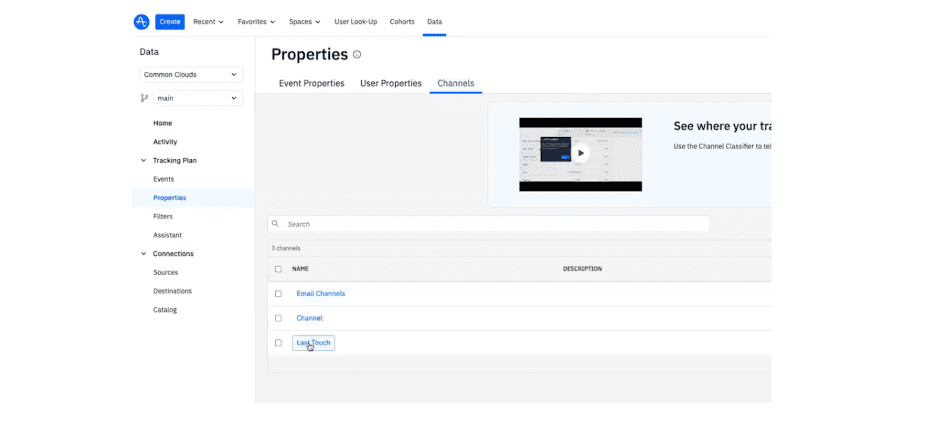Click the Create button
Image resolution: width=927 pixels, height=429 pixels.
170,22
